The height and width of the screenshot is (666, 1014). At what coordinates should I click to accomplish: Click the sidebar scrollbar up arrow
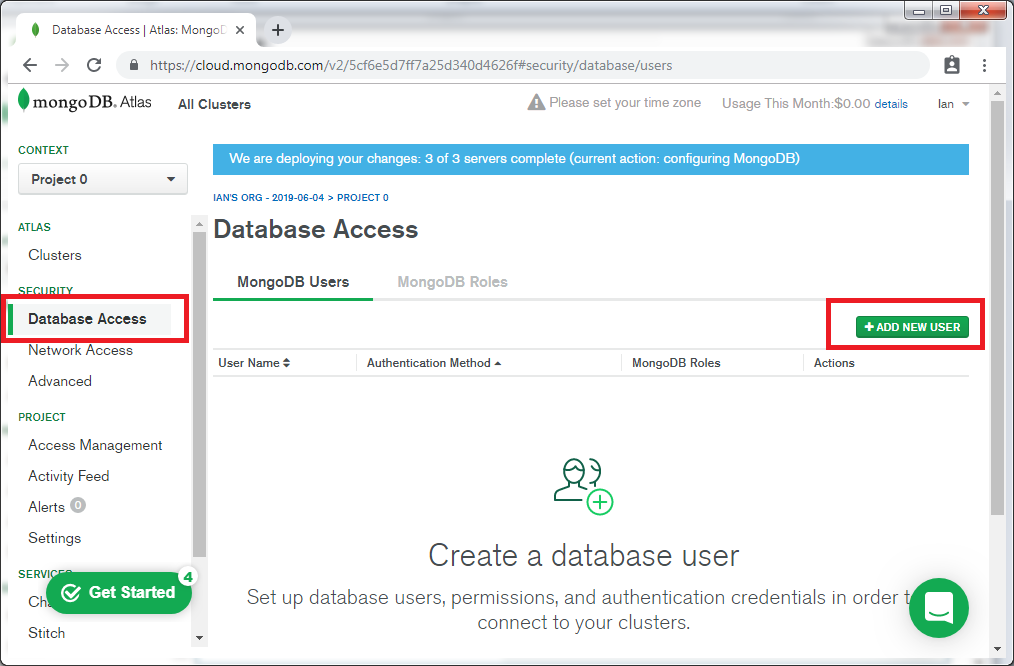[199, 224]
